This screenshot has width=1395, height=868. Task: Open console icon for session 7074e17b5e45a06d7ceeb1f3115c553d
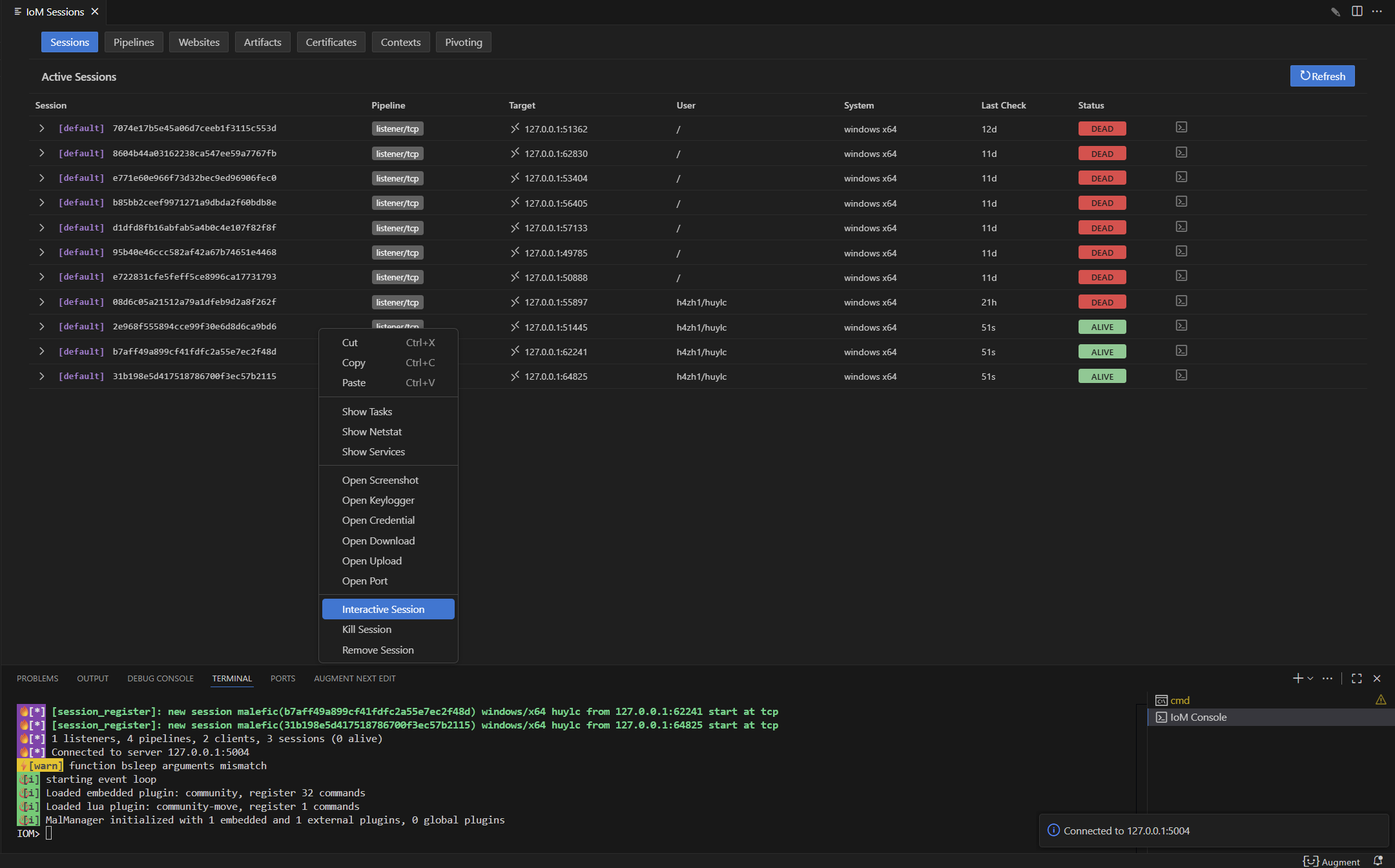coord(1181,127)
